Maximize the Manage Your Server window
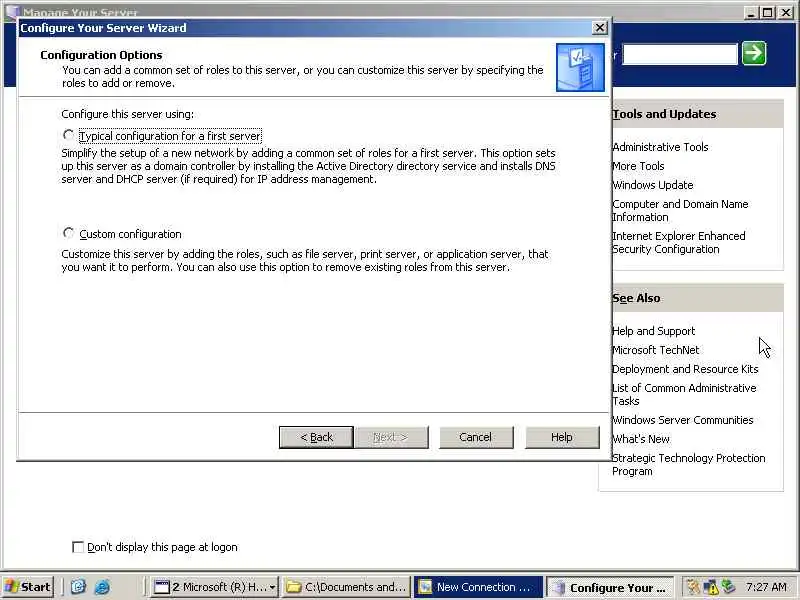Viewport: 800px width, 600px height. [x=768, y=12]
